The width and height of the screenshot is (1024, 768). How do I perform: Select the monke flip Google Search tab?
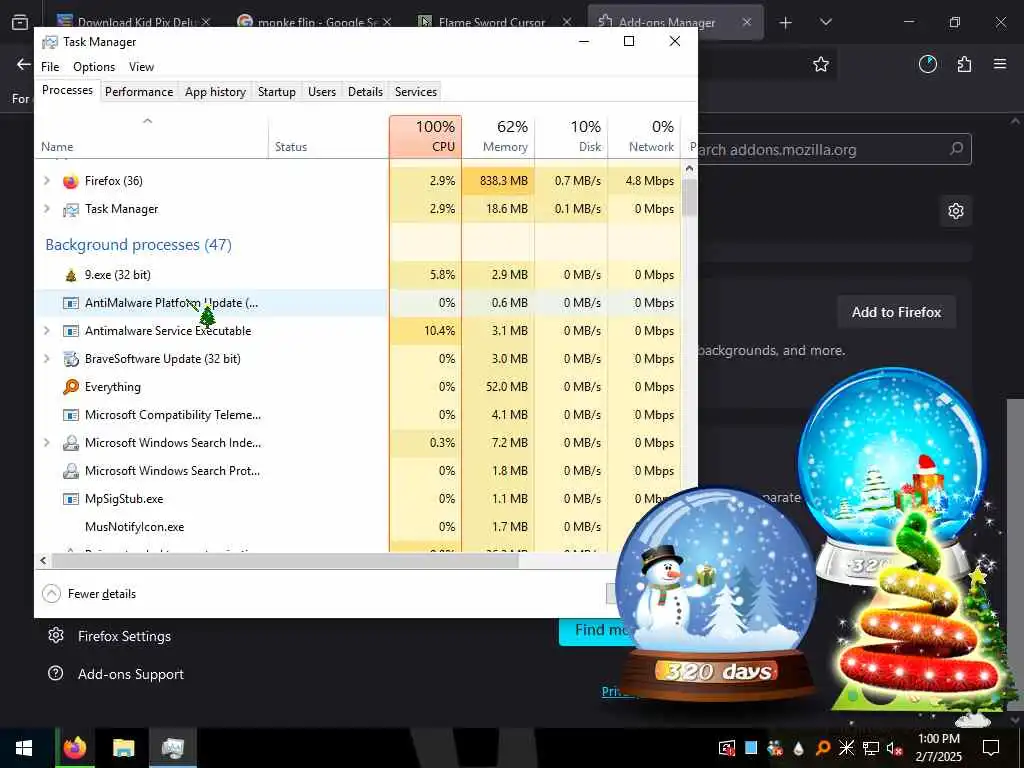tap(317, 22)
